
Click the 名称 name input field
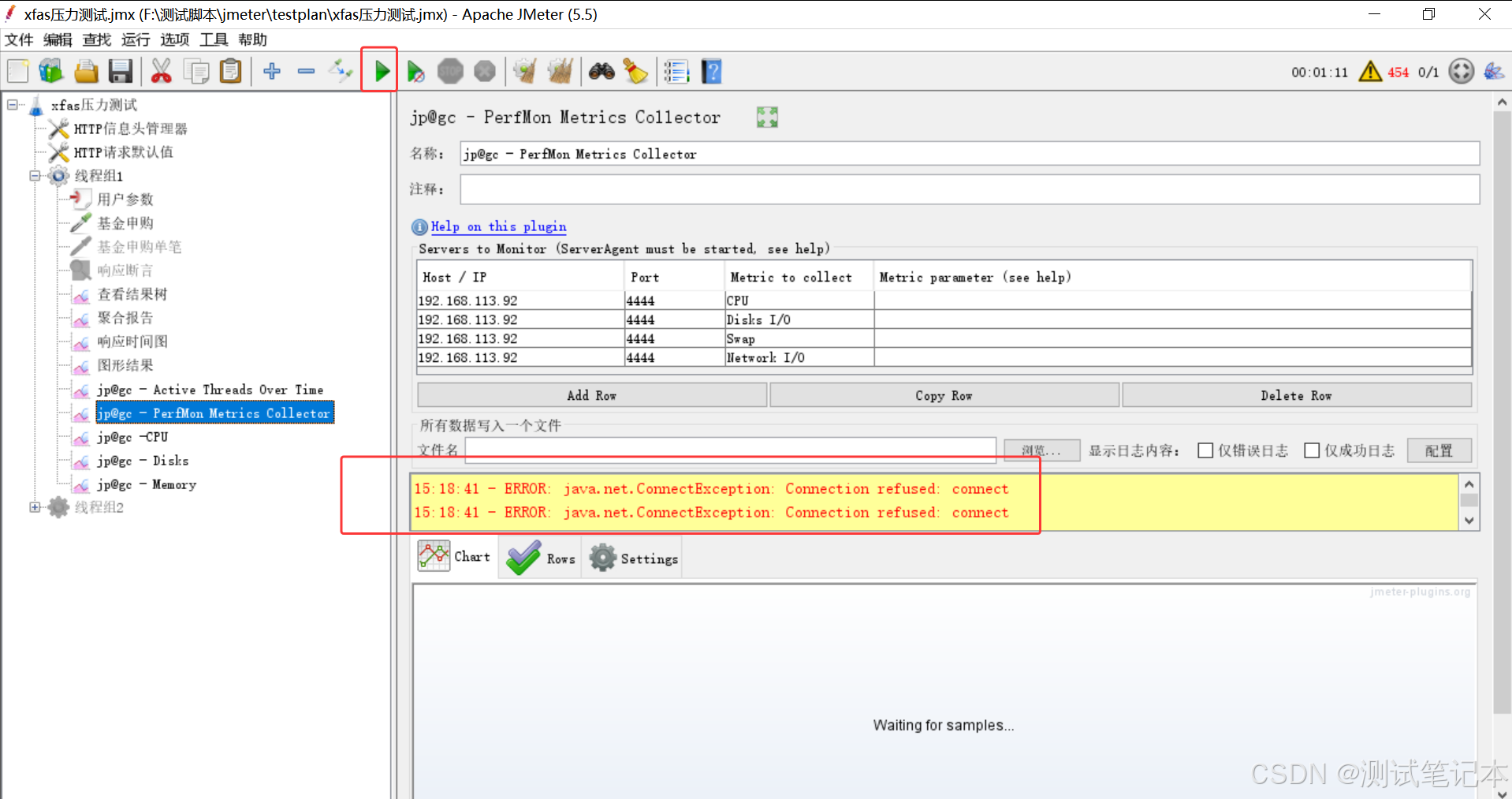(x=970, y=154)
